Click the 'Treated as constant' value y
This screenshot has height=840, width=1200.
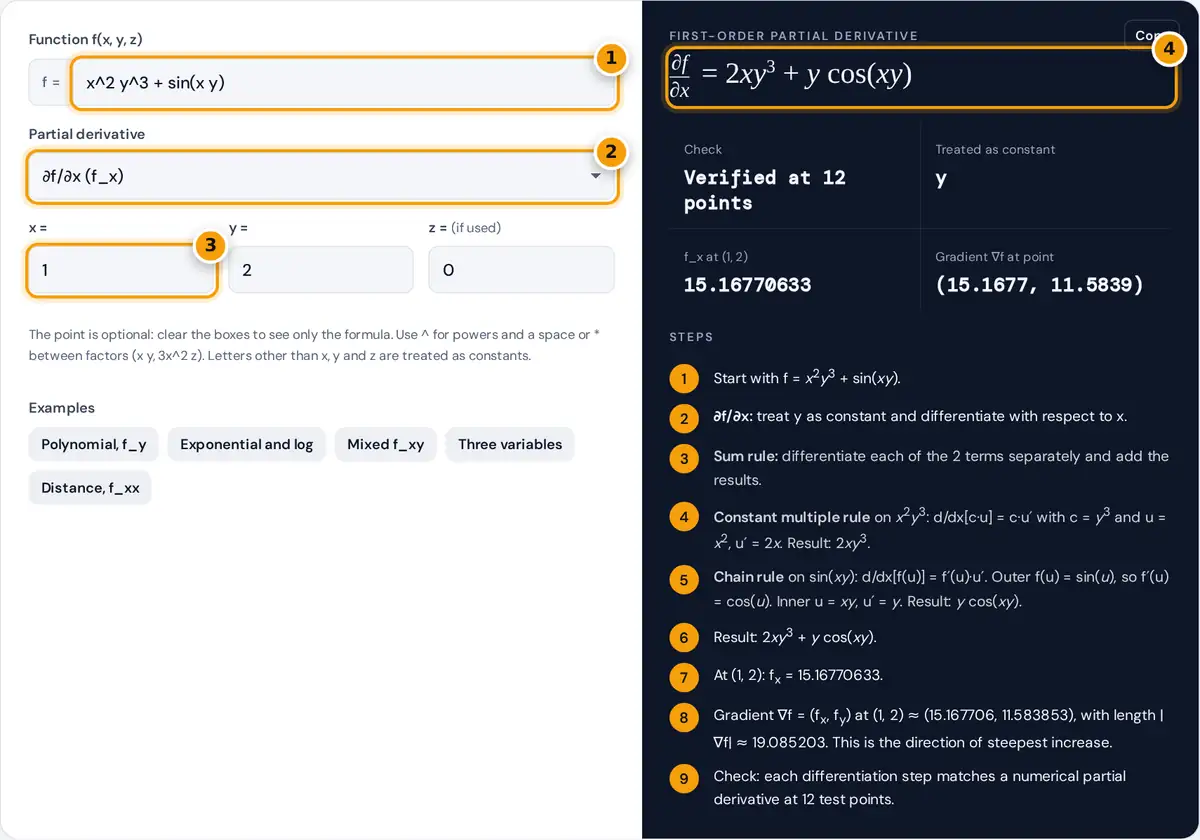pyautogui.click(x=941, y=178)
